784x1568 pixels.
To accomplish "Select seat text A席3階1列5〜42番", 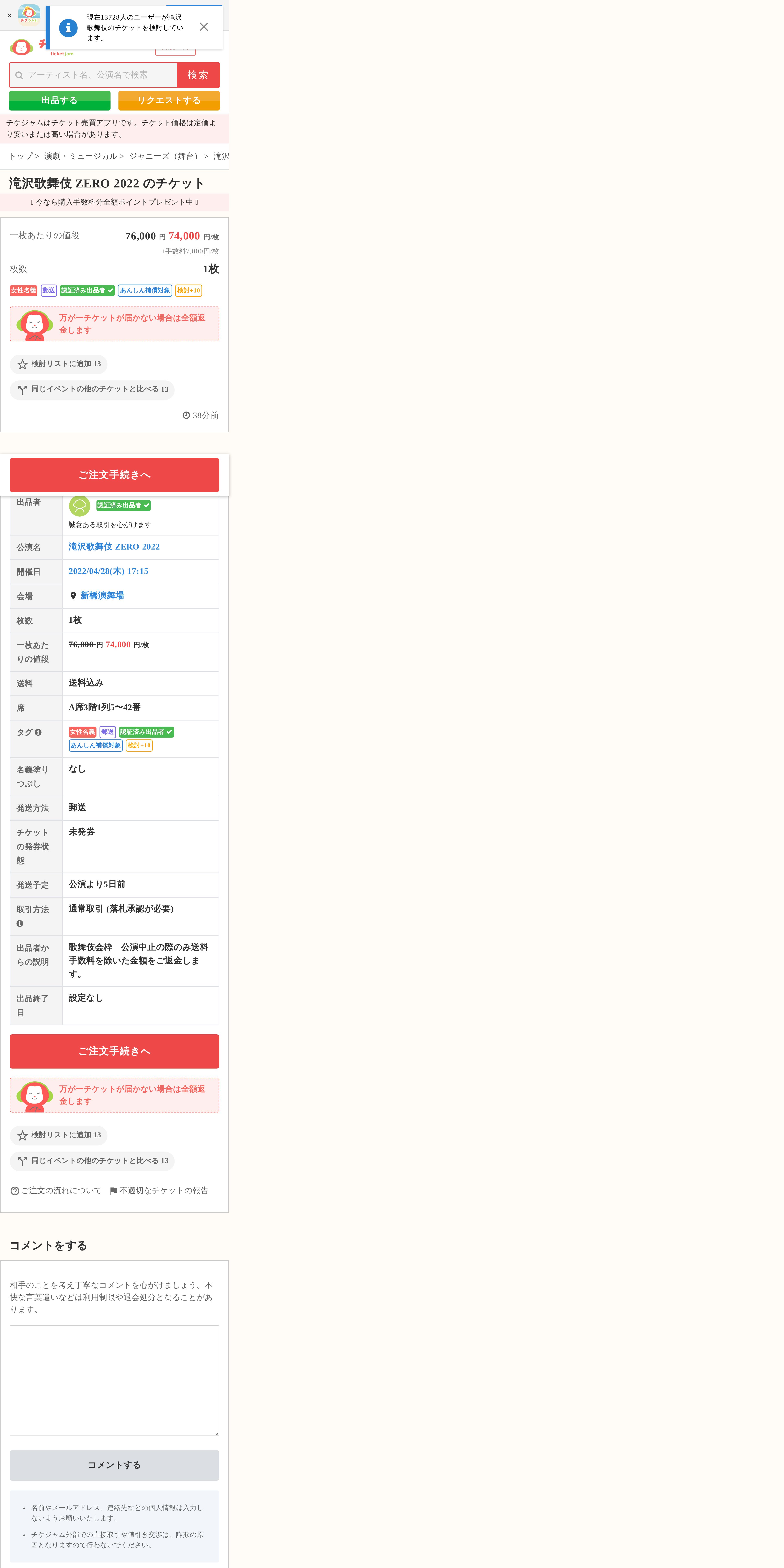I will [105, 707].
